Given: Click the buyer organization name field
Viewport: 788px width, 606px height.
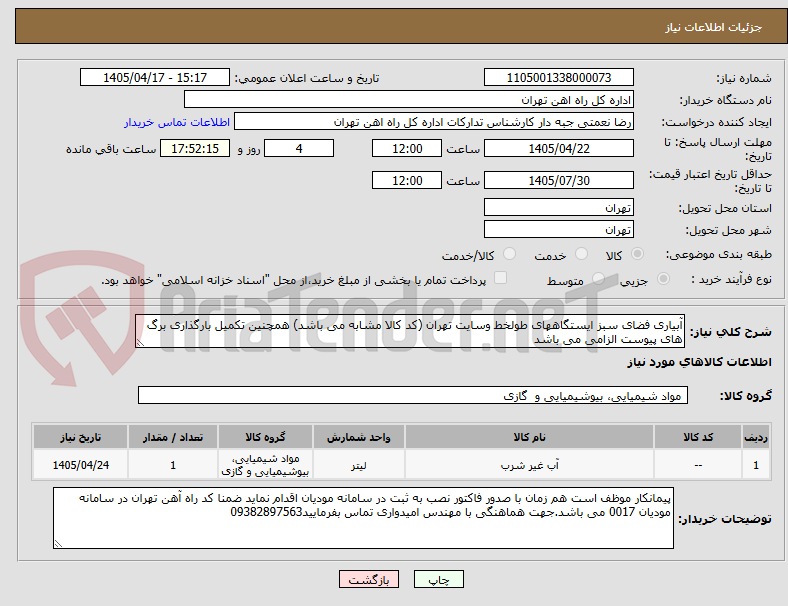Looking at the screenshot, I should click(409, 99).
